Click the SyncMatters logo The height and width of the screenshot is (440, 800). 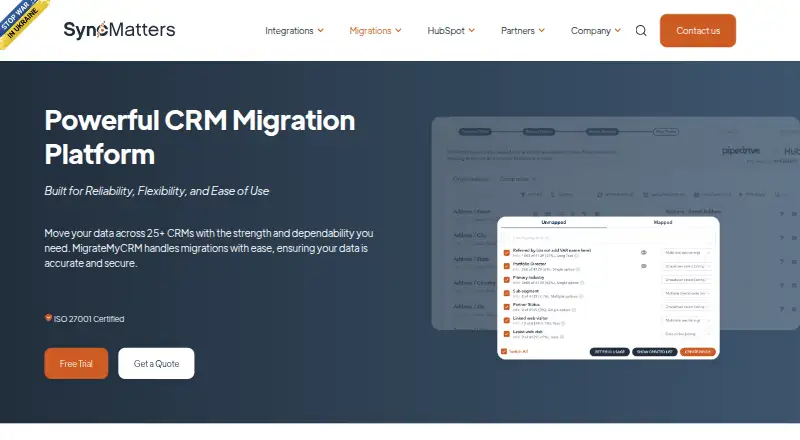pos(119,30)
